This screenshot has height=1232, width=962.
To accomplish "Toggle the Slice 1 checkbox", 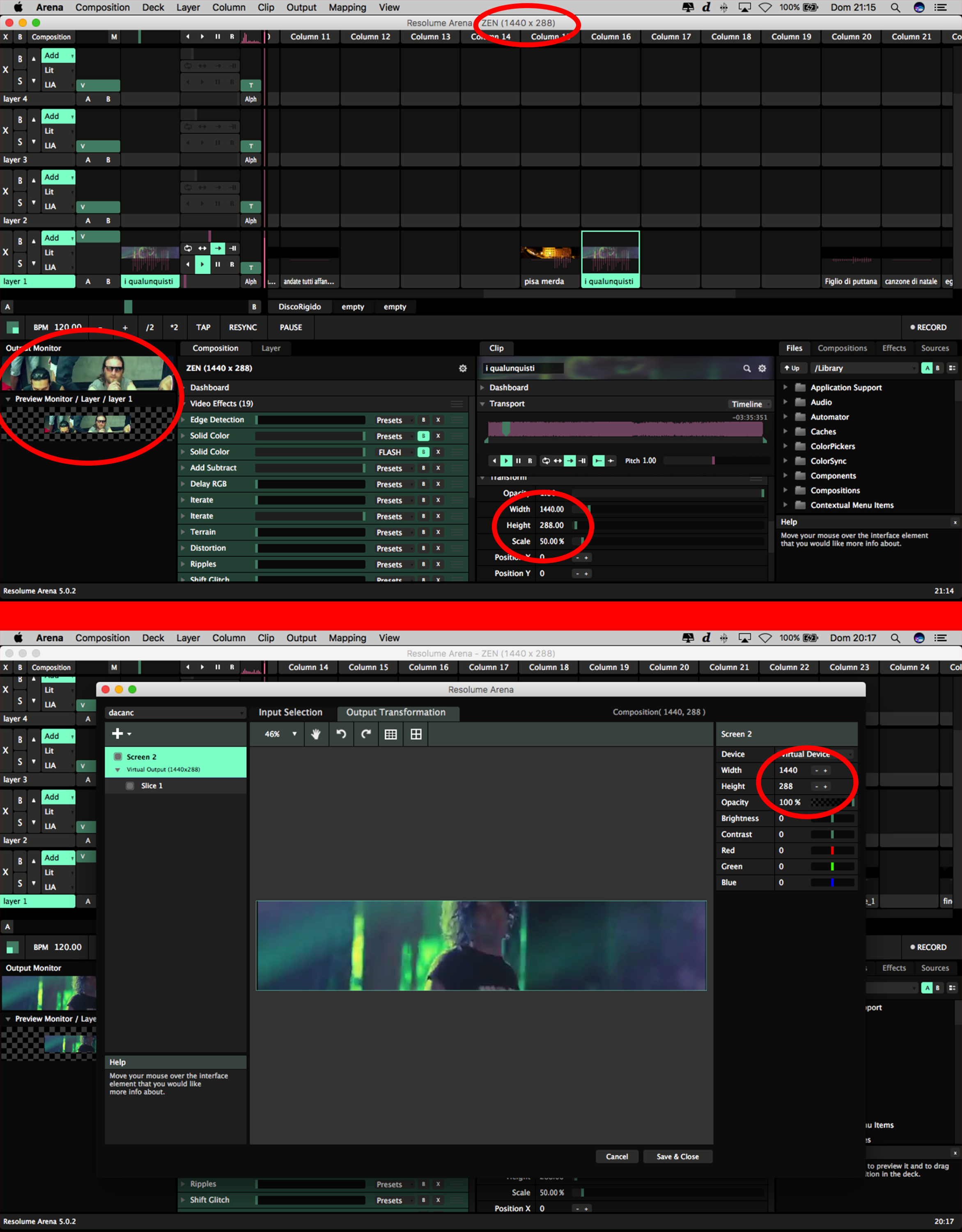I will tap(130, 786).
